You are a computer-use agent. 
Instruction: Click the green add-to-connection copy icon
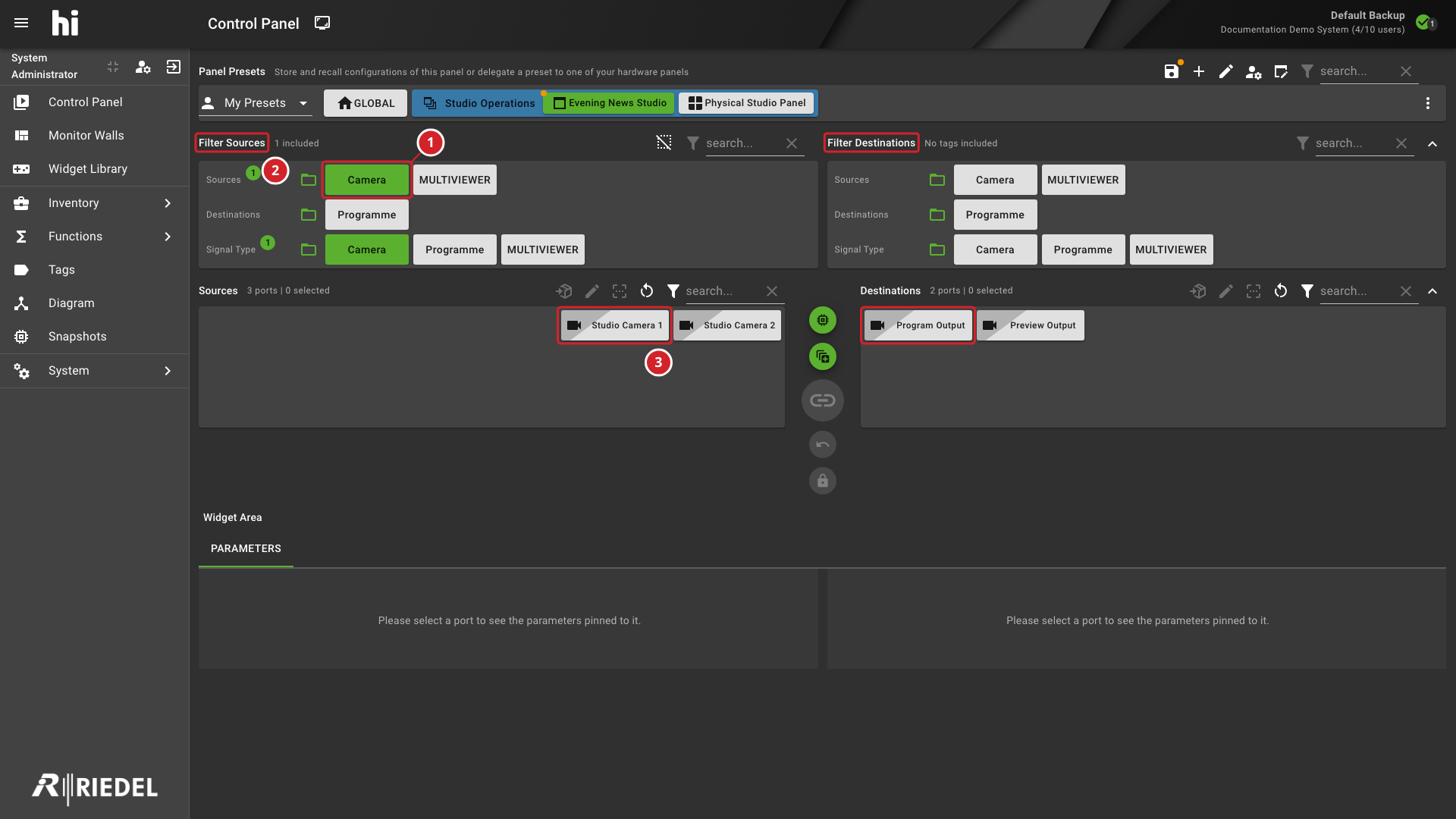823,356
